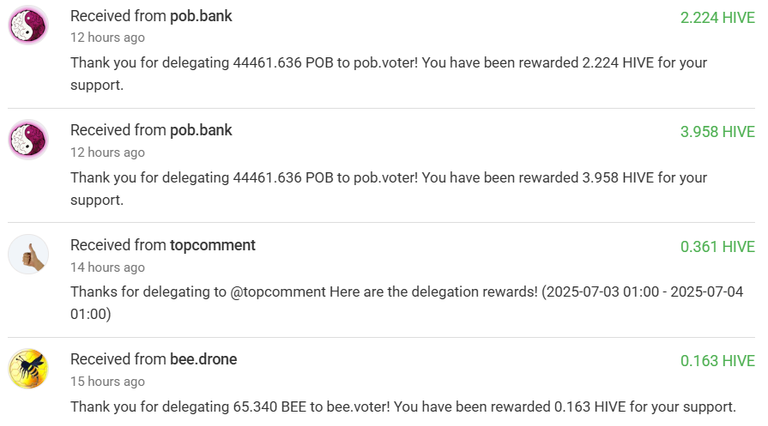Click 12 hours ago under the 3.958 HIVE transfer

pos(107,152)
